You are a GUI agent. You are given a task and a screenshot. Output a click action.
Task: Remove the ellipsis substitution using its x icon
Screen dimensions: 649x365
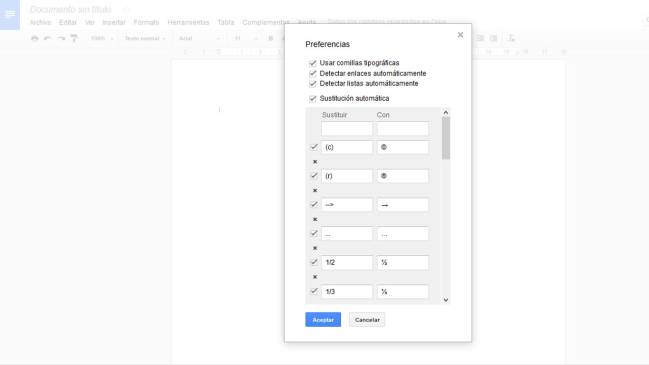315,248
